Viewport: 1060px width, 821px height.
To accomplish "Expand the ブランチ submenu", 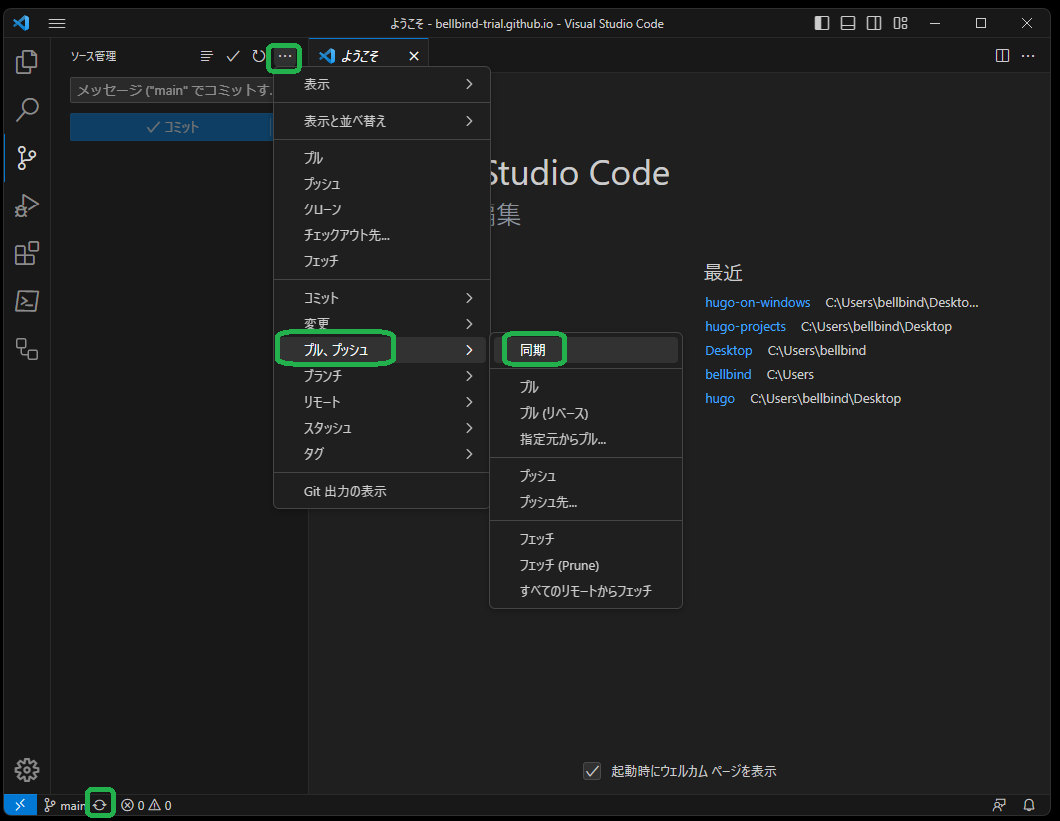I will 381,376.
